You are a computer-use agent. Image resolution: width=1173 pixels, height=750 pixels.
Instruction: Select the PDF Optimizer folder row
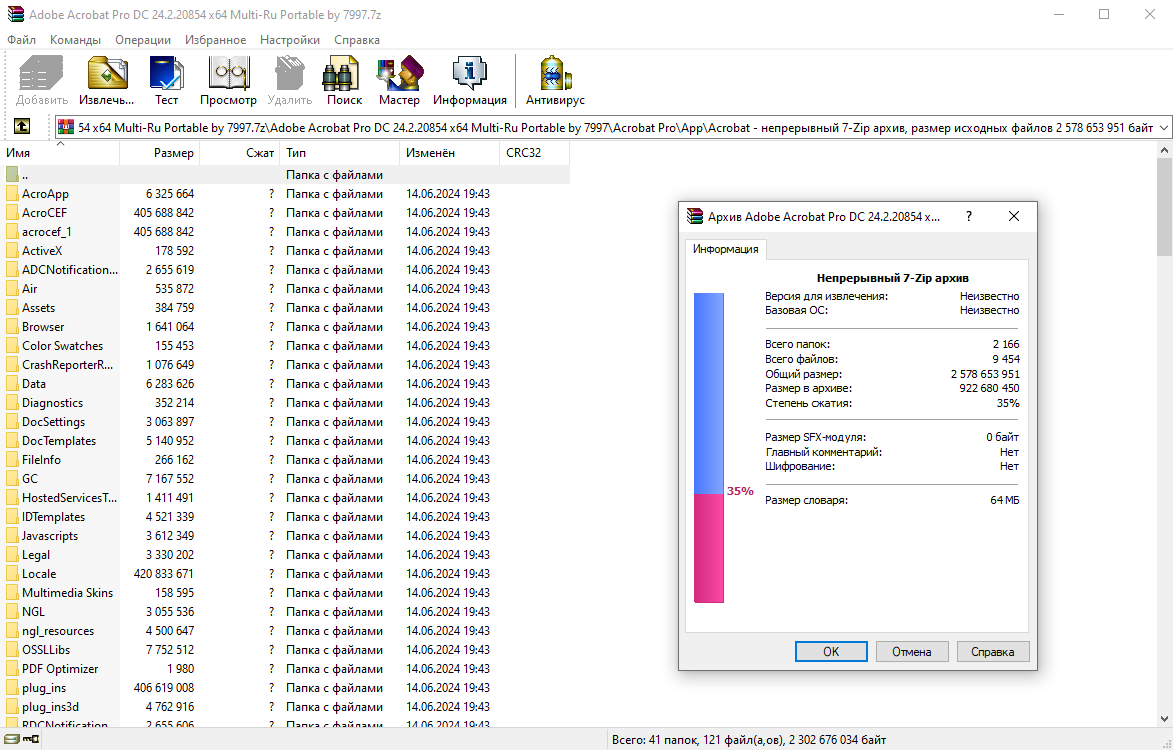pyautogui.click(x=285, y=668)
